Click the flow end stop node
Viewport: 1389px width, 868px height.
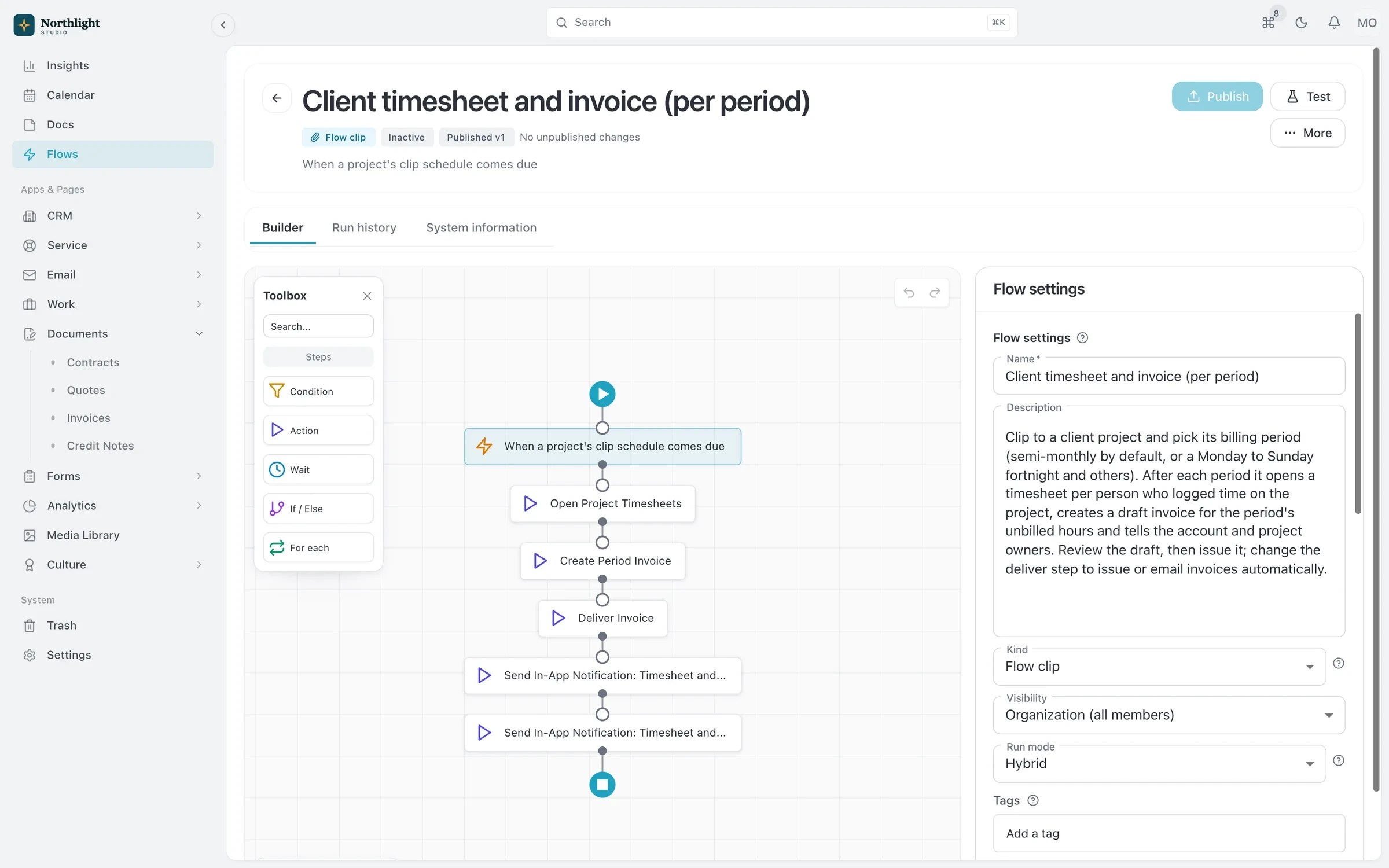pyautogui.click(x=602, y=785)
